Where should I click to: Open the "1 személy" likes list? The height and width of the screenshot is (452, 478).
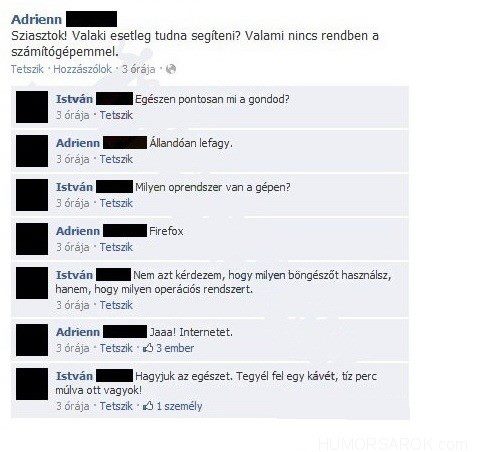179,406
